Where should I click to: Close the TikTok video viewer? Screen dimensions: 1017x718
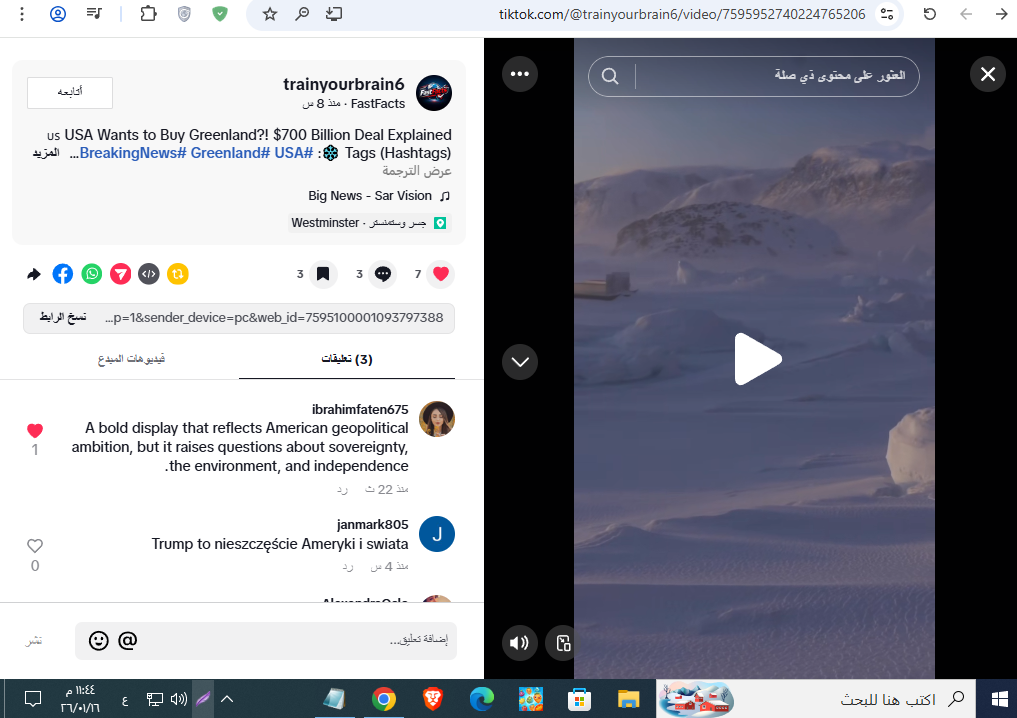987,74
